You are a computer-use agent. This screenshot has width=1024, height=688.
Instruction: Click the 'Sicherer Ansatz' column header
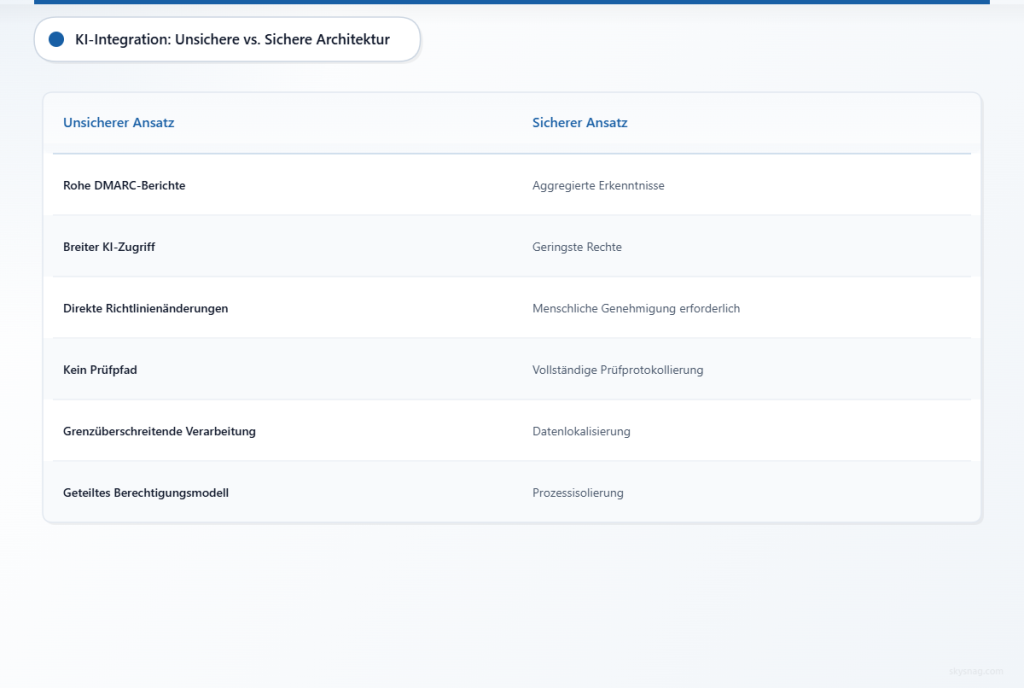click(x=580, y=123)
